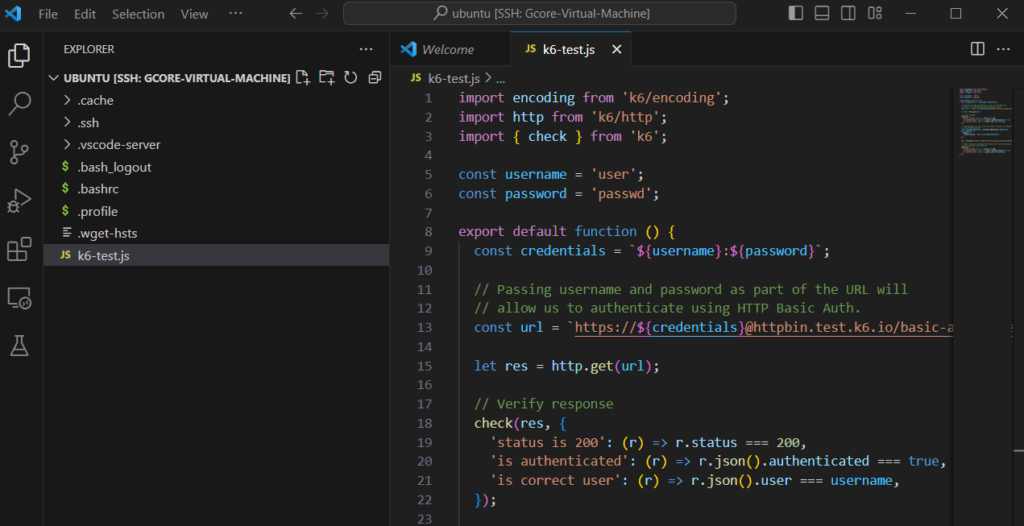
Task: Open the Extensions view
Action: pos(19,249)
